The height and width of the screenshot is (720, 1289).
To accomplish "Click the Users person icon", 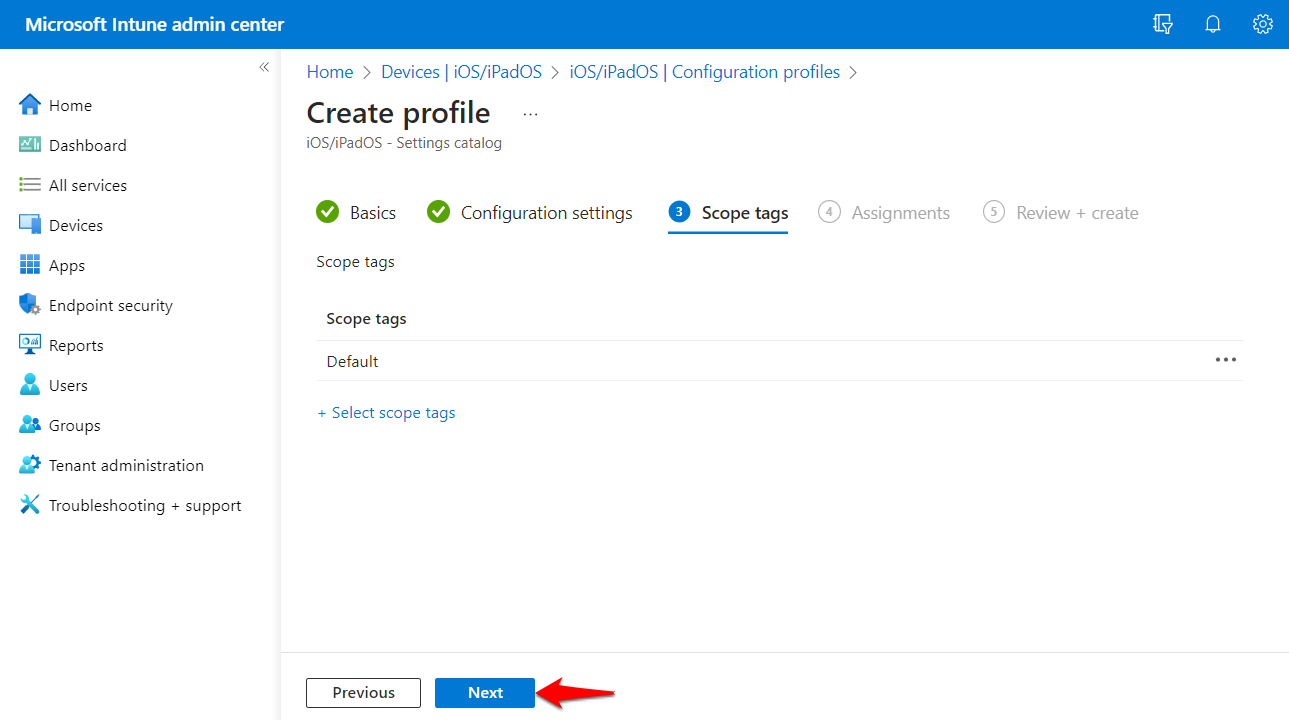I will click(x=30, y=385).
